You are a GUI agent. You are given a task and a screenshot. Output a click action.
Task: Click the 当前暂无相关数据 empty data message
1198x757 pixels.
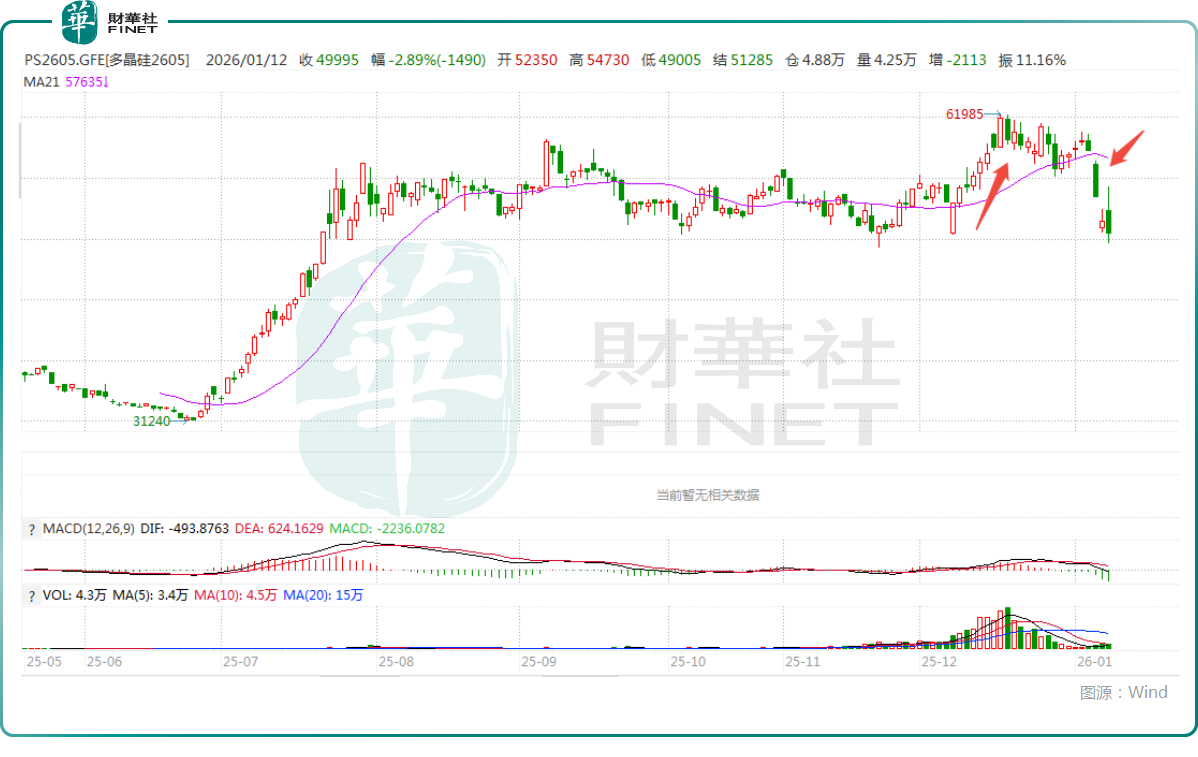[707, 494]
